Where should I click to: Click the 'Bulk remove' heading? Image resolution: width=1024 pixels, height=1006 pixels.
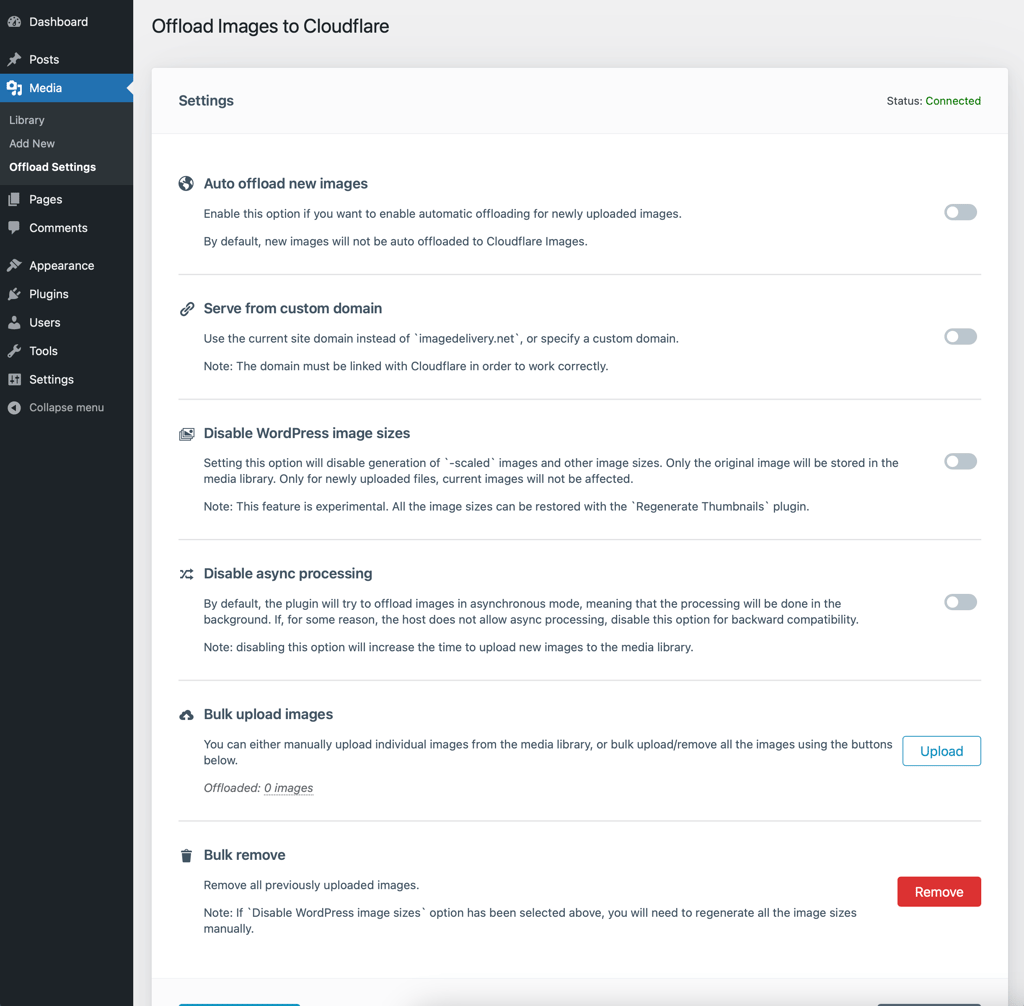244,855
